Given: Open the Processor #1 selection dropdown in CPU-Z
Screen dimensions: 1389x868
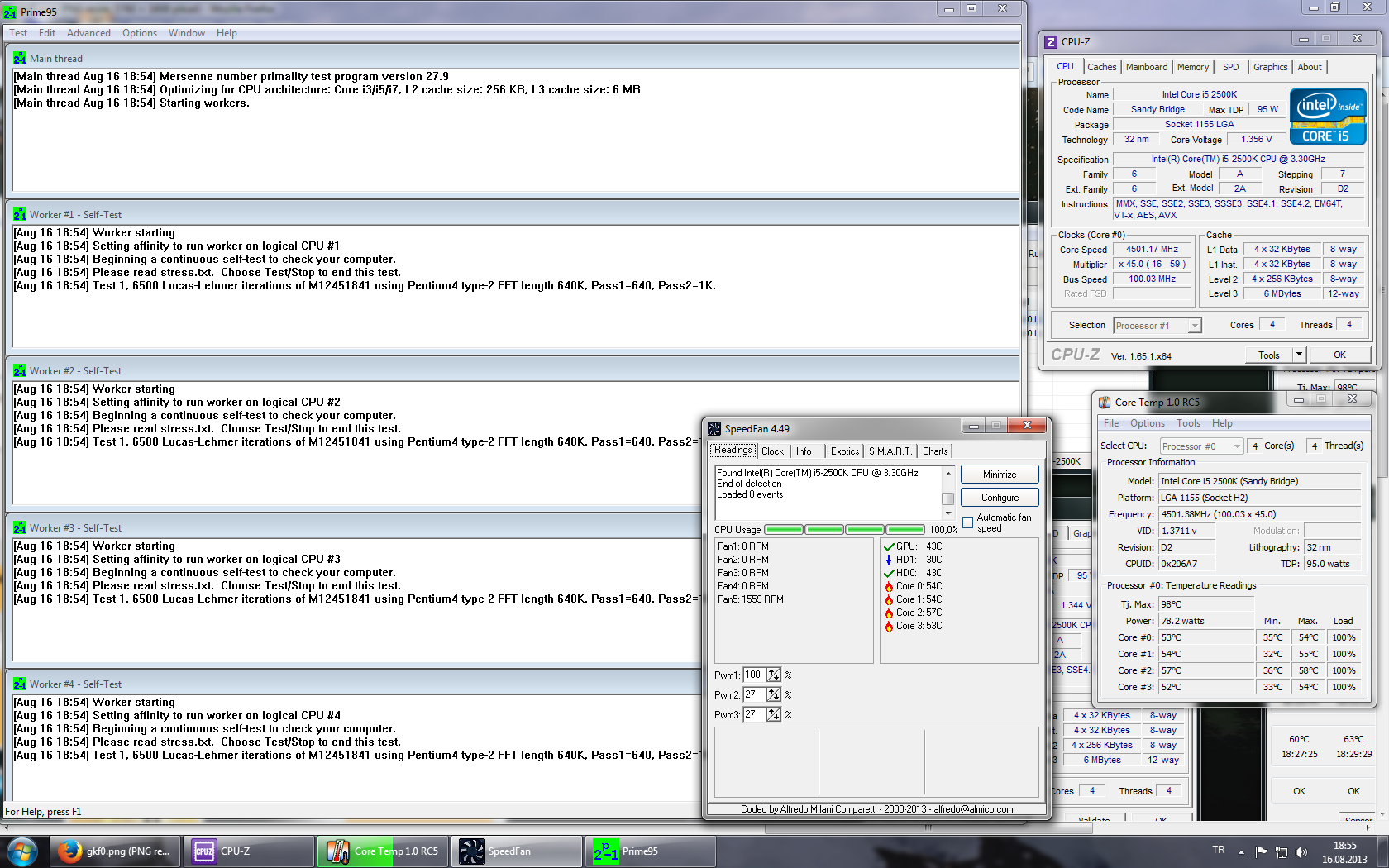Looking at the screenshot, I should click(1157, 326).
